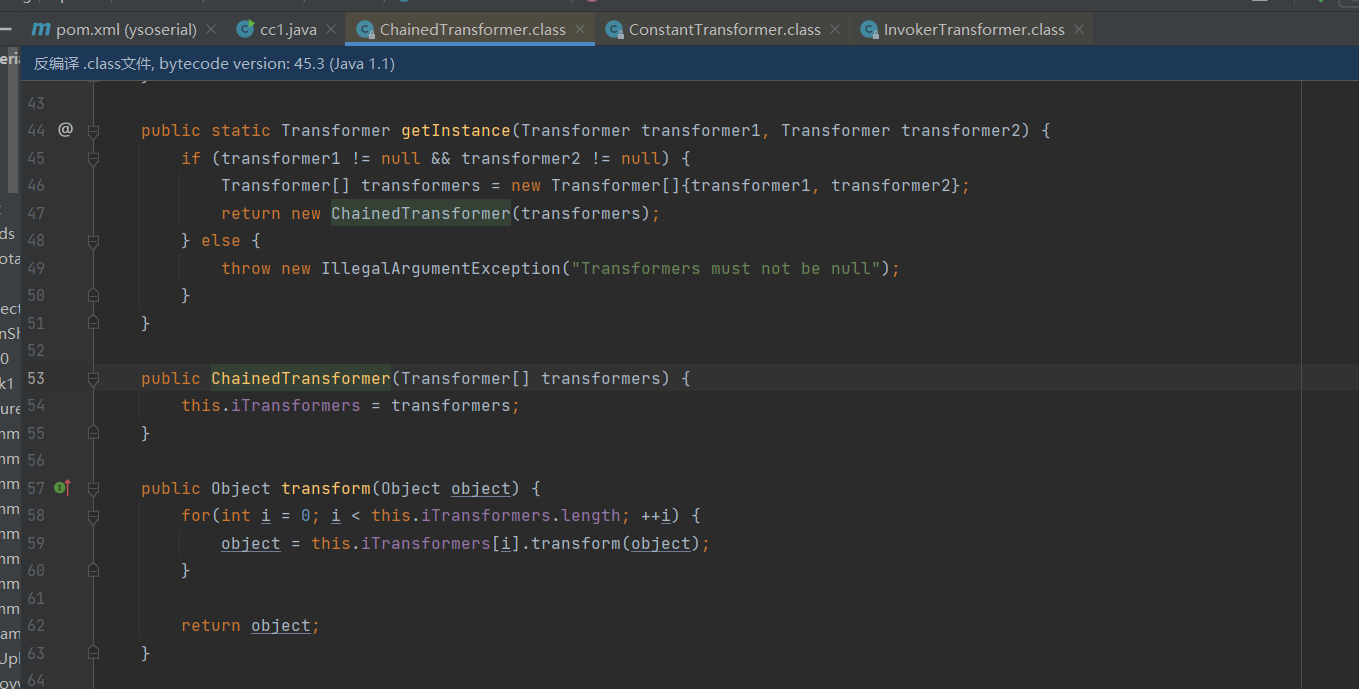The width and height of the screenshot is (1359, 689).
Task: Click new Transformer[] expression on line 46
Action: pyautogui.click(x=601, y=186)
